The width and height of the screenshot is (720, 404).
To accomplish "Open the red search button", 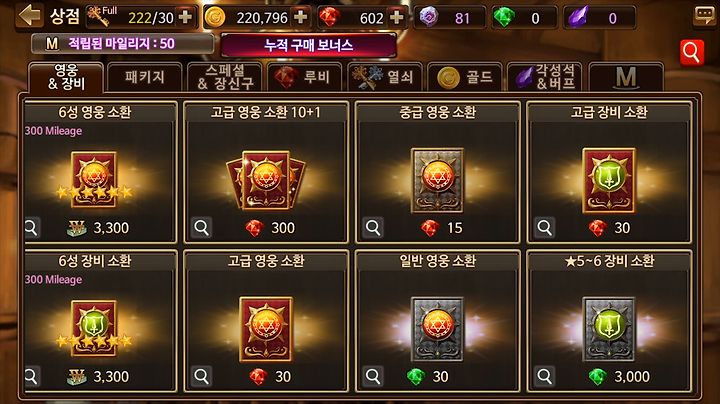I will [x=691, y=53].
